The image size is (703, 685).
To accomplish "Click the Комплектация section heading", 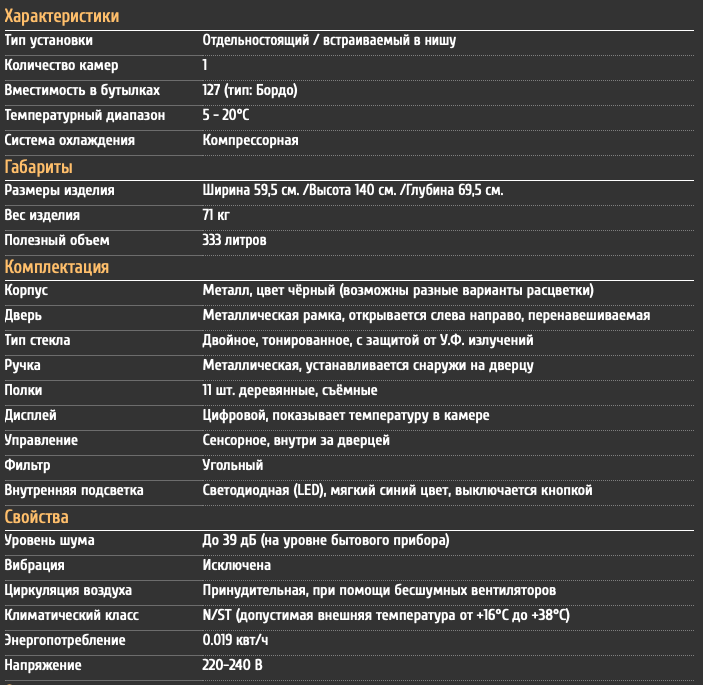I will coord(57,267).
